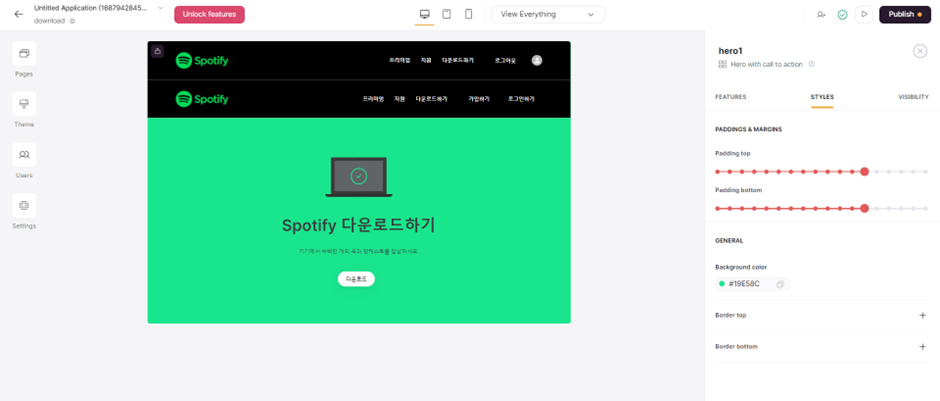
Task: Click the green background color swatch
Action: pyautogui.click(x=722, y=284)
